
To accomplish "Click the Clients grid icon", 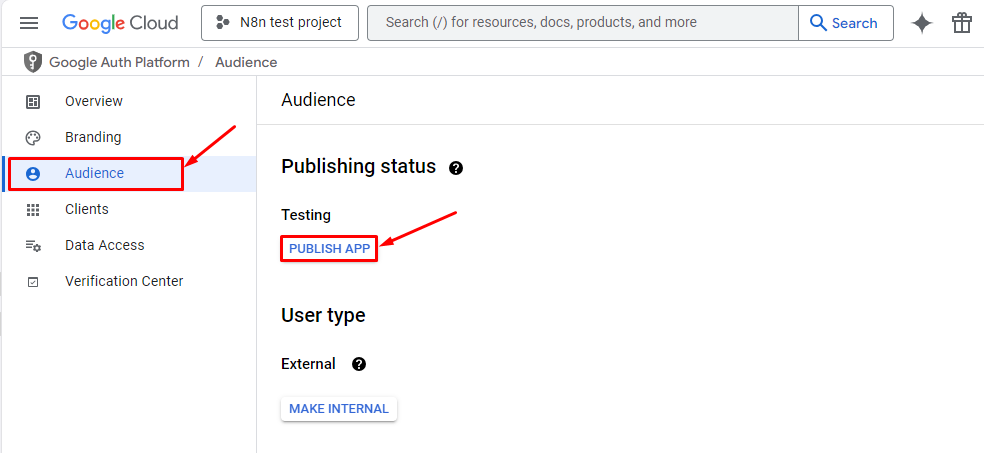I will [x=33, y=210].
